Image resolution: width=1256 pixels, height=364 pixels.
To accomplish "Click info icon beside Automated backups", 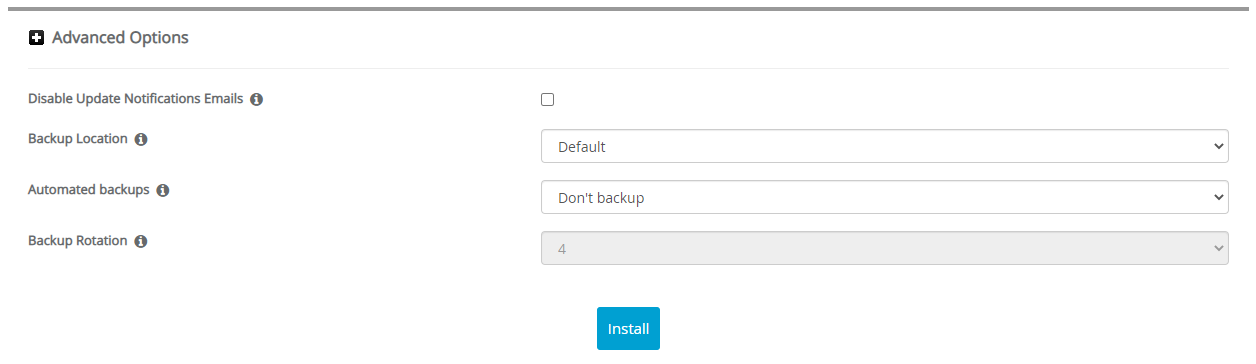I will (163, 190).
